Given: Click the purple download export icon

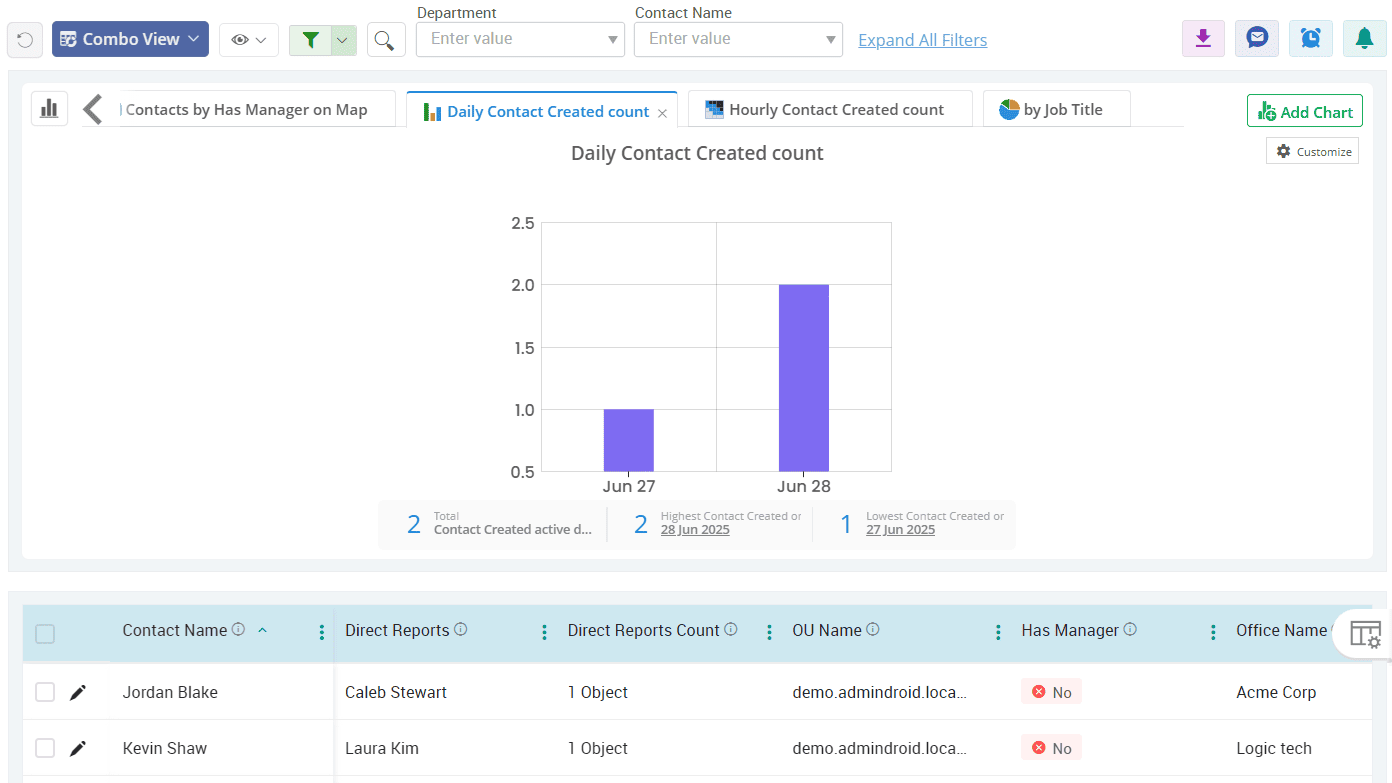Looking at the screenshot, I should (1203, 39).
